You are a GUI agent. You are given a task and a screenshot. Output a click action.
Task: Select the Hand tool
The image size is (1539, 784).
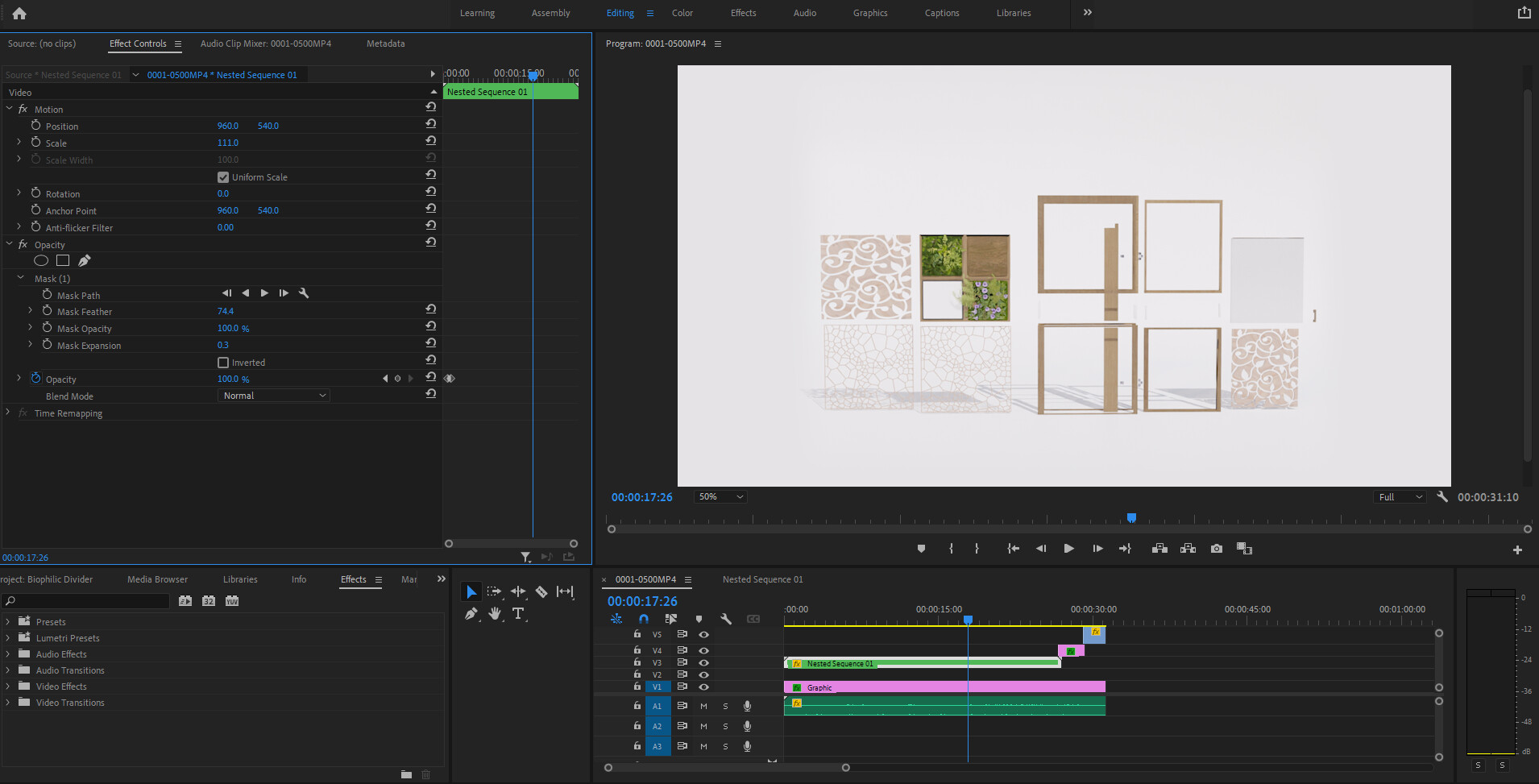[495, 614]
